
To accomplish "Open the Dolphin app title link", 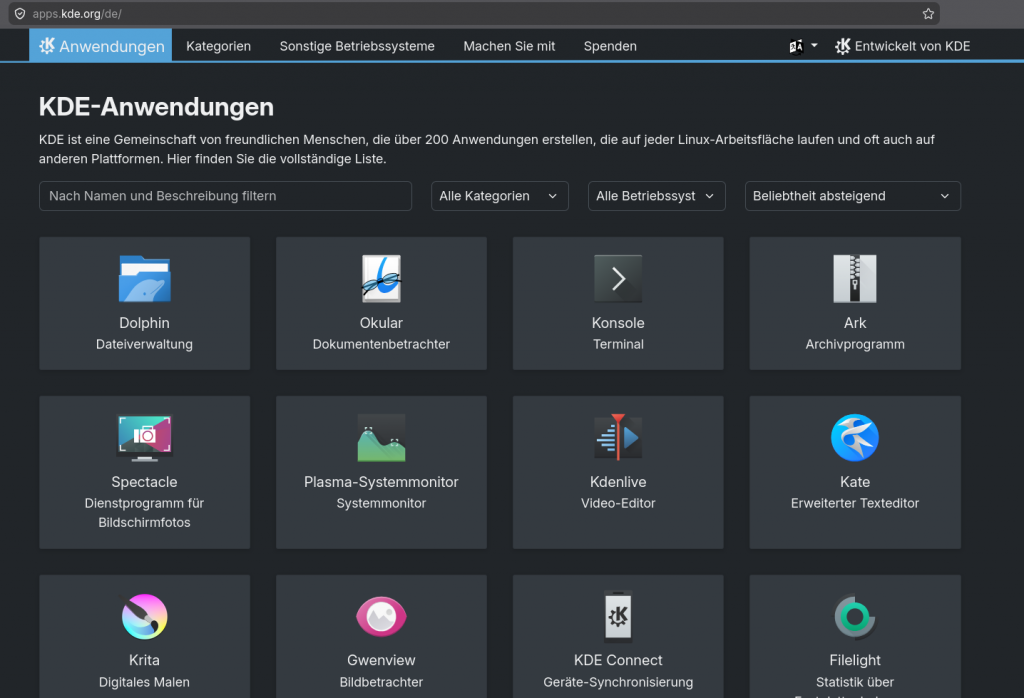I will [144, 323].
